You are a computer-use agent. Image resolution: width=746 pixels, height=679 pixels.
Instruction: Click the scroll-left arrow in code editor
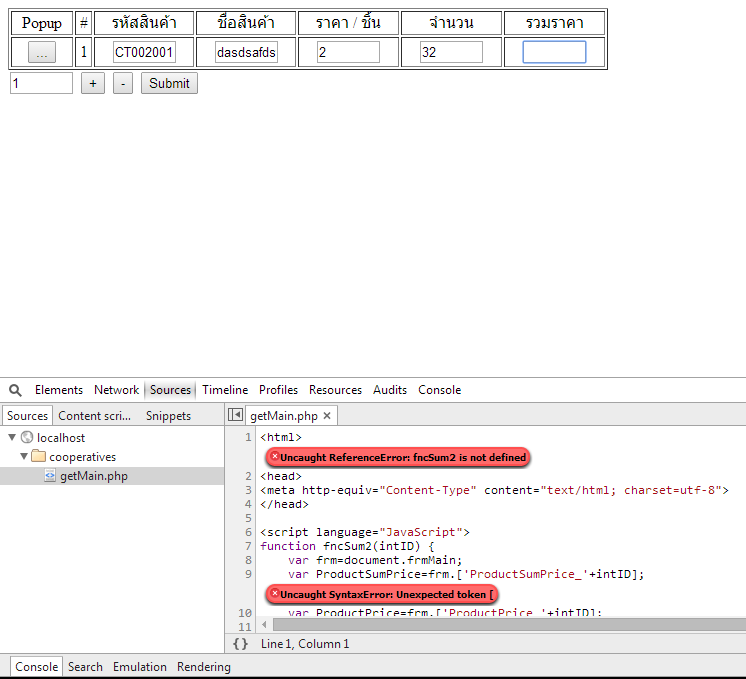point(265,624)
